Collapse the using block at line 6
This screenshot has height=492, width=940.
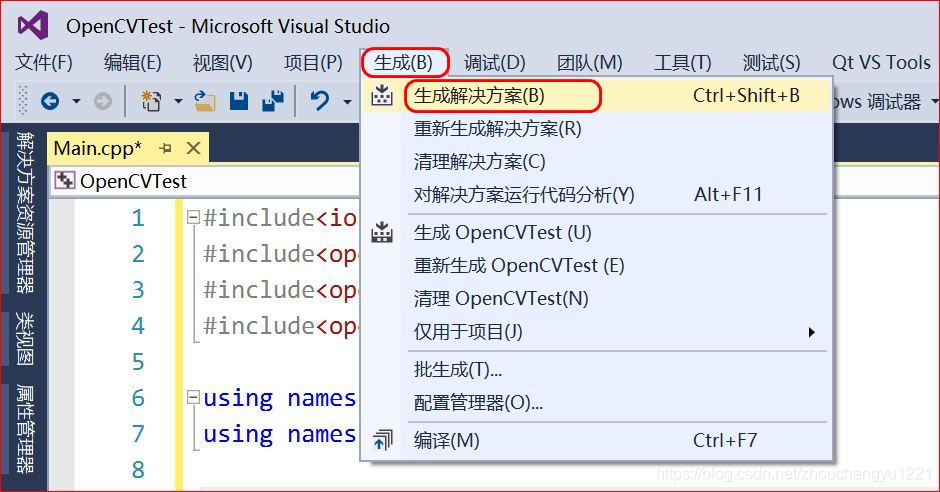click(x=192, y=397)
